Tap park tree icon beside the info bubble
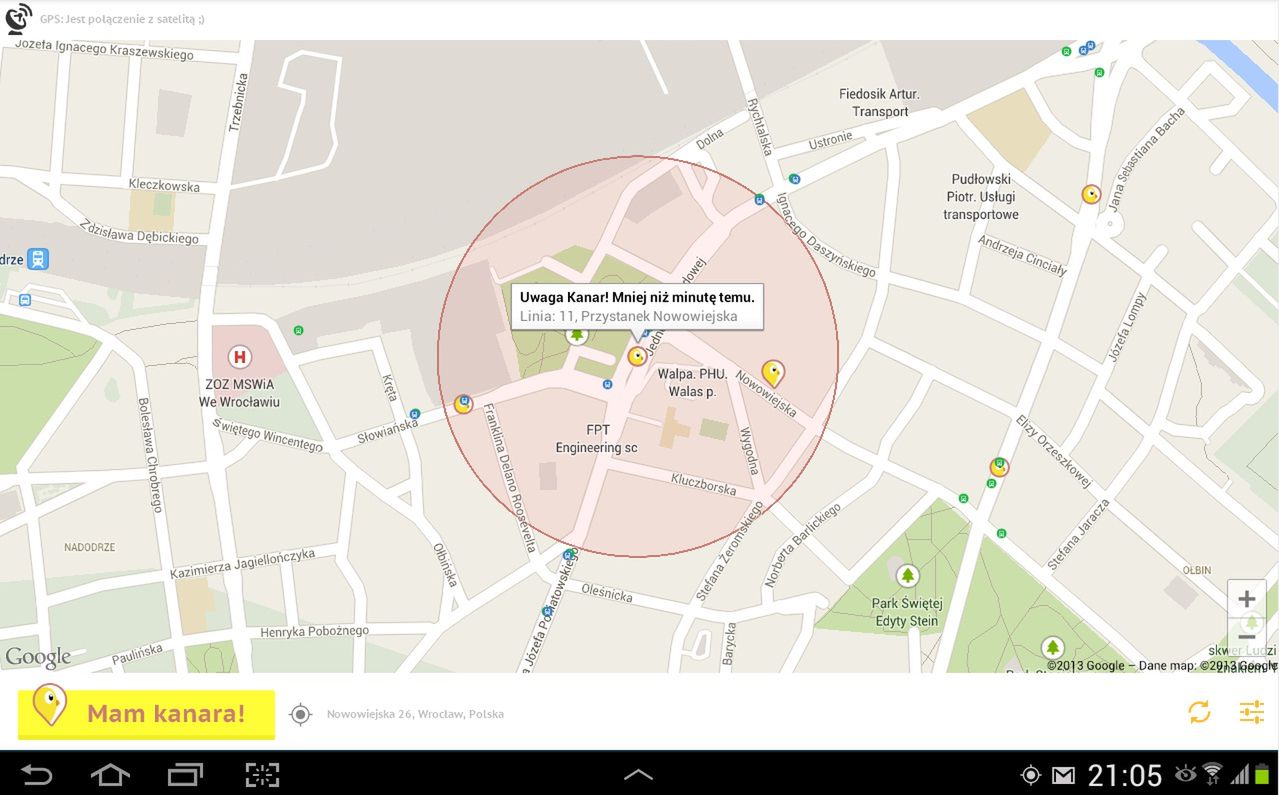 pyautogui.click(x=576, y=335)
